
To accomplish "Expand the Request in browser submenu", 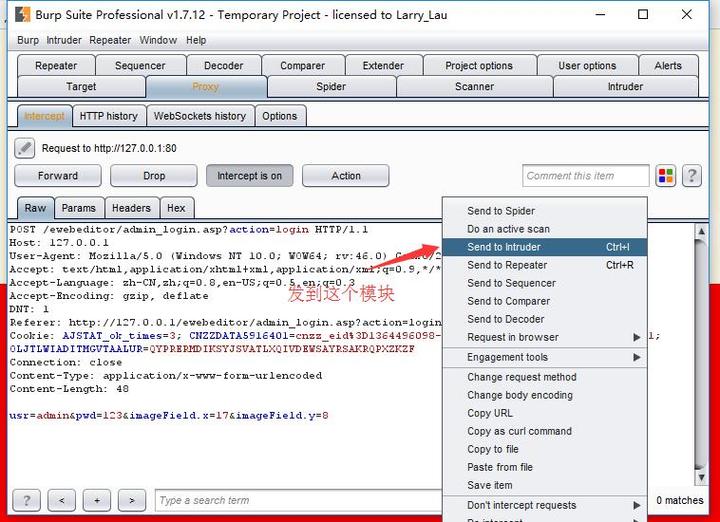I will tap(545, 337).
